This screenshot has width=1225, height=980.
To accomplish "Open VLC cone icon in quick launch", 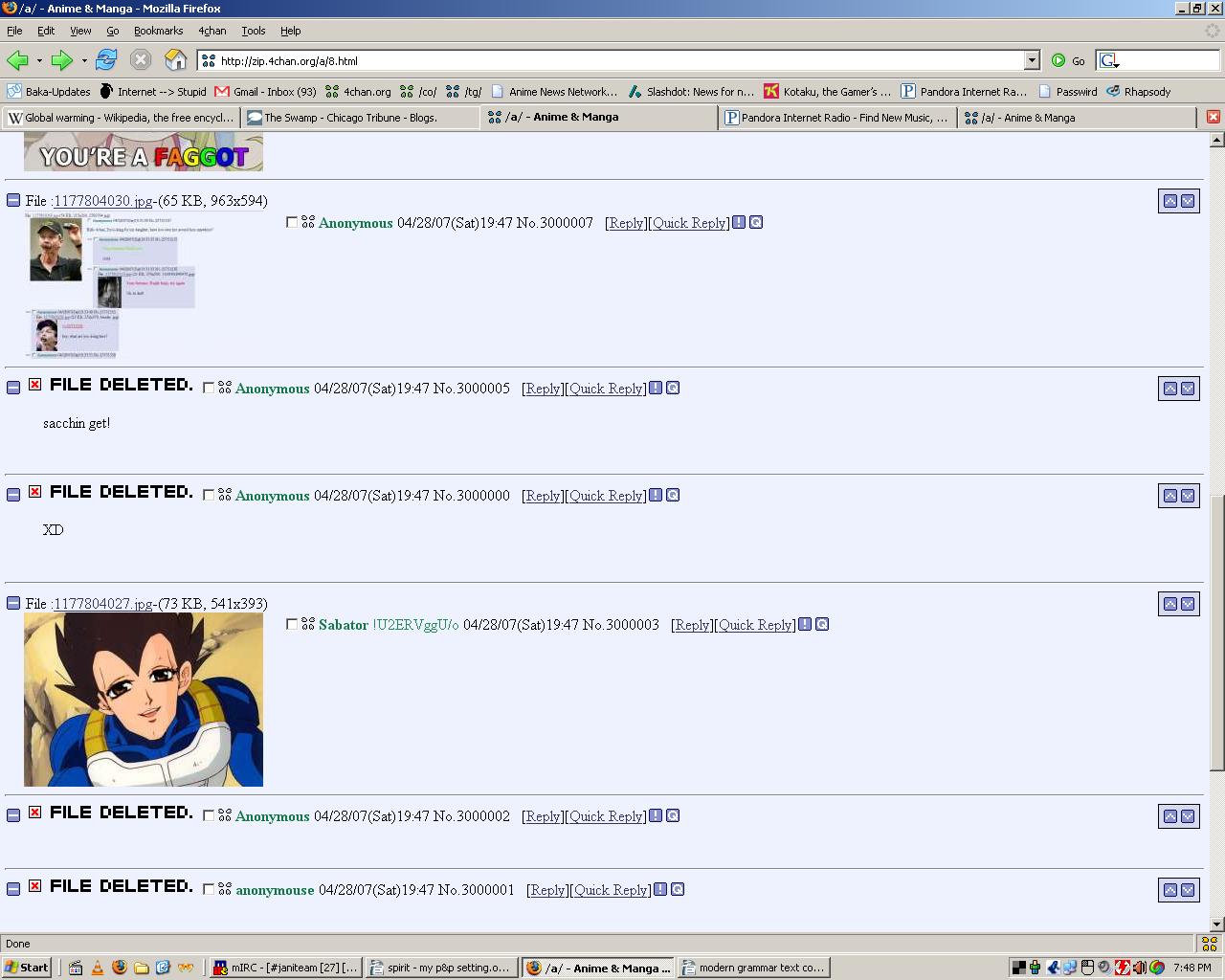I will coord(97,968).
